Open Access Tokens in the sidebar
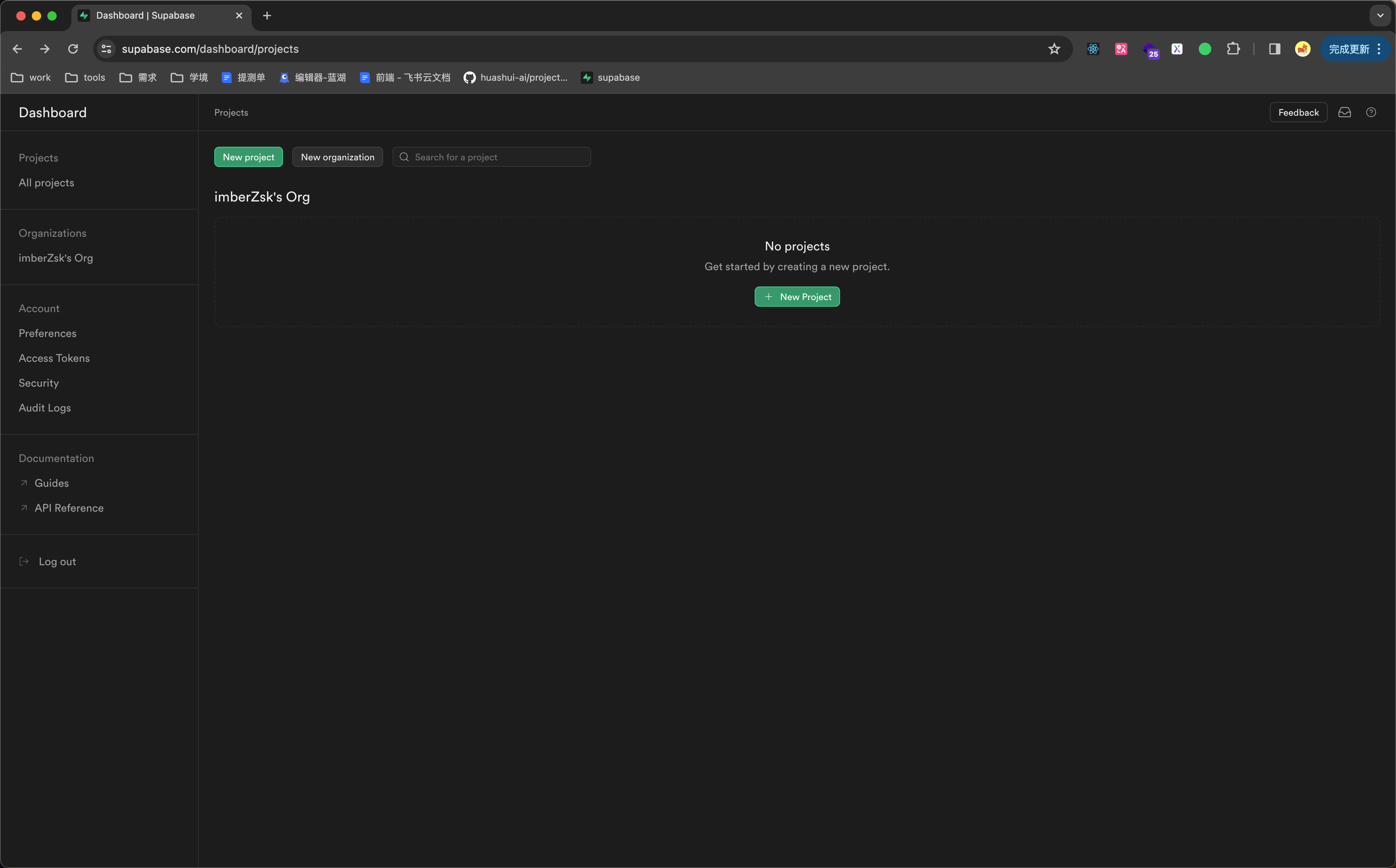The image size is (1396, 868). point(54,358)
